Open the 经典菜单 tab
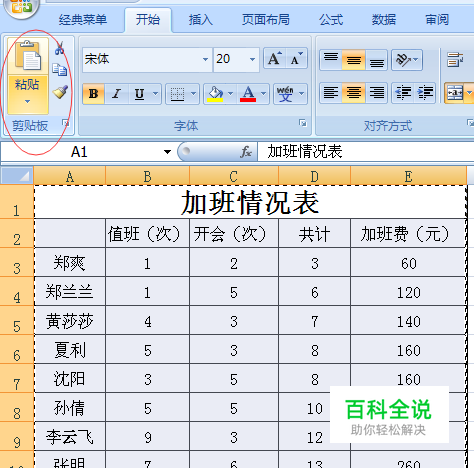474x468 pixels. [x=83, y=20]
